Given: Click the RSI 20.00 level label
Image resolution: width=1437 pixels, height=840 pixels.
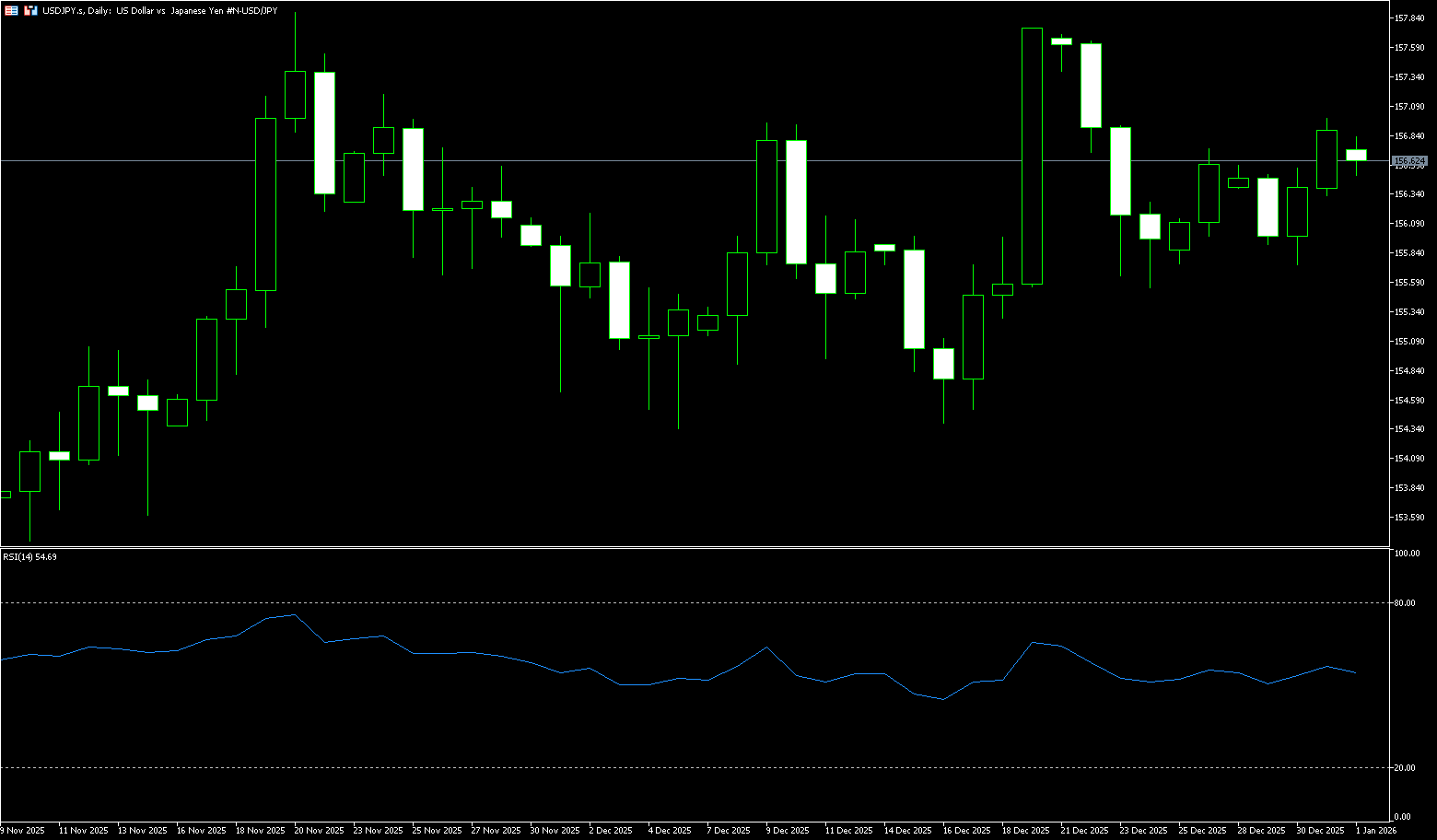Looking at the screenshot, I should tap(1405, 767).
